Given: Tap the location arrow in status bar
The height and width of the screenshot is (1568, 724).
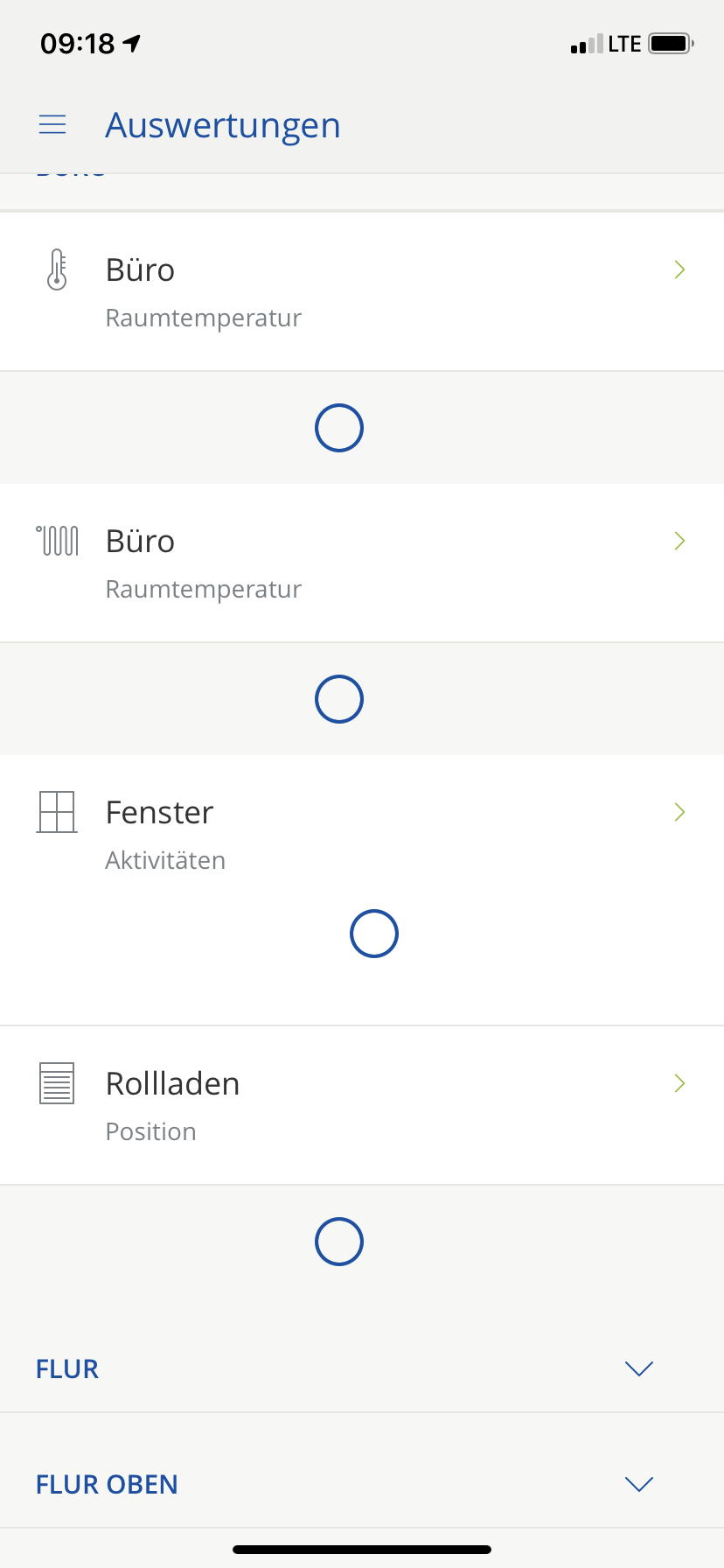Looking at the screenshot, I should coord(132,43).
